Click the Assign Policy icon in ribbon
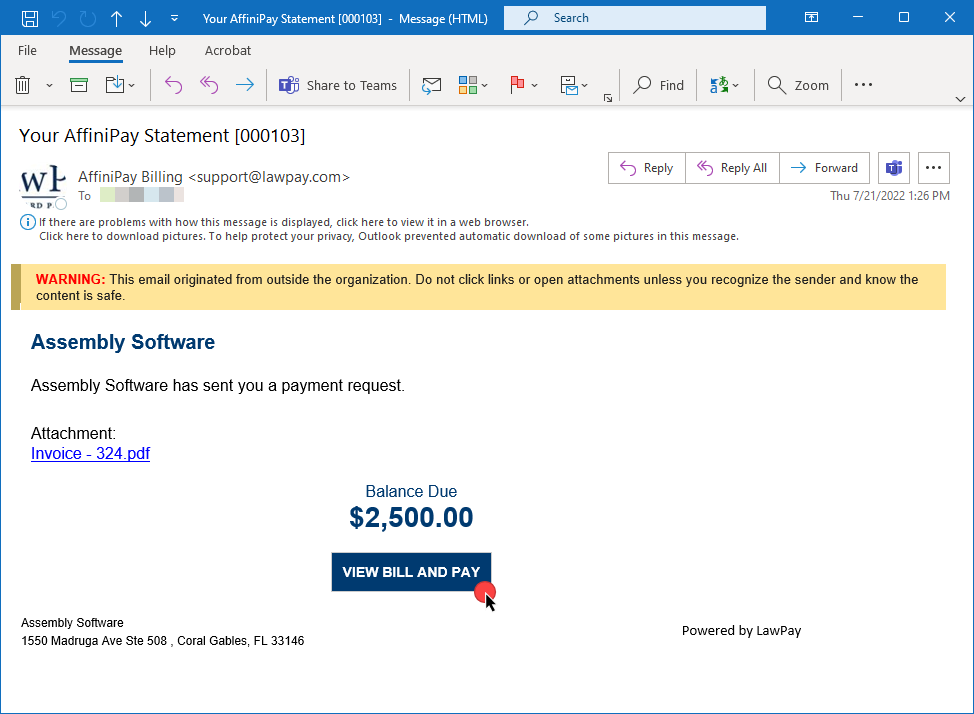Image resolution: width=974 pixels, height=714 pixels. point(568,85)
